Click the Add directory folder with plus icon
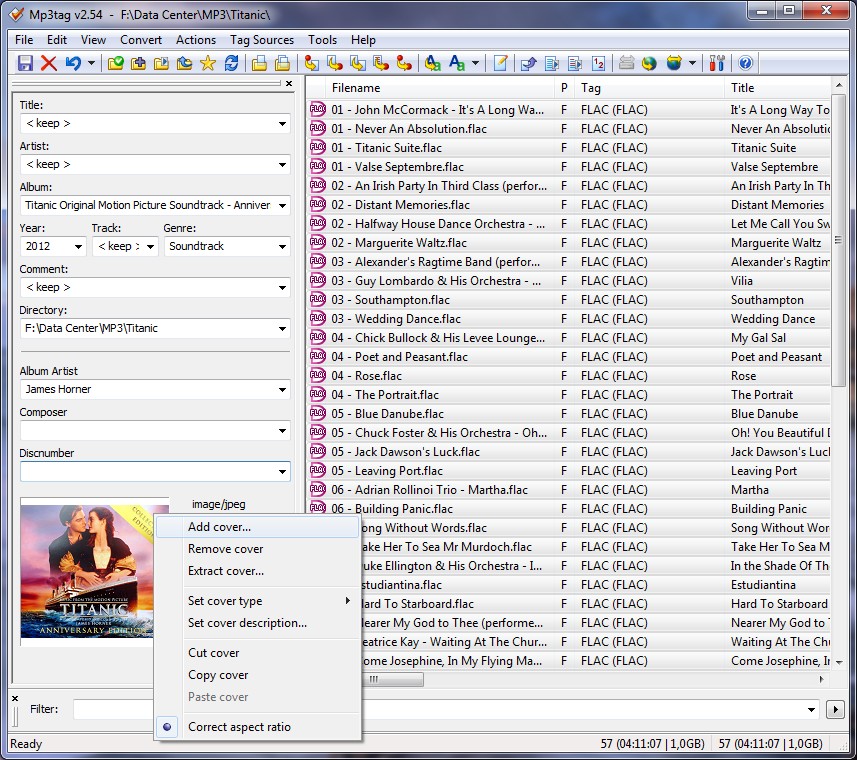857x760 pixels. 138,63
